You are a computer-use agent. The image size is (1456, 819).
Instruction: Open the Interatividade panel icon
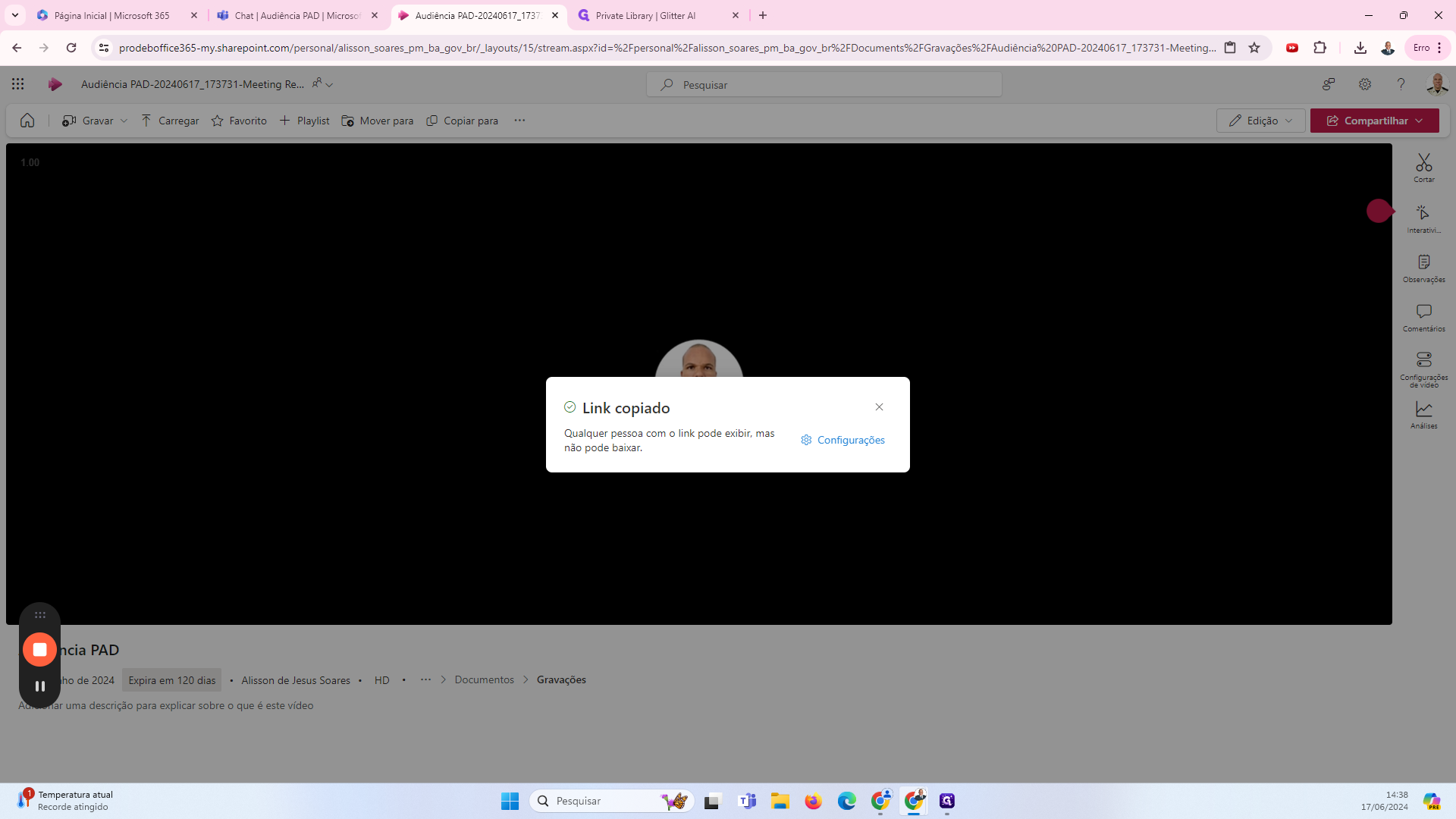coord(1423,218)
